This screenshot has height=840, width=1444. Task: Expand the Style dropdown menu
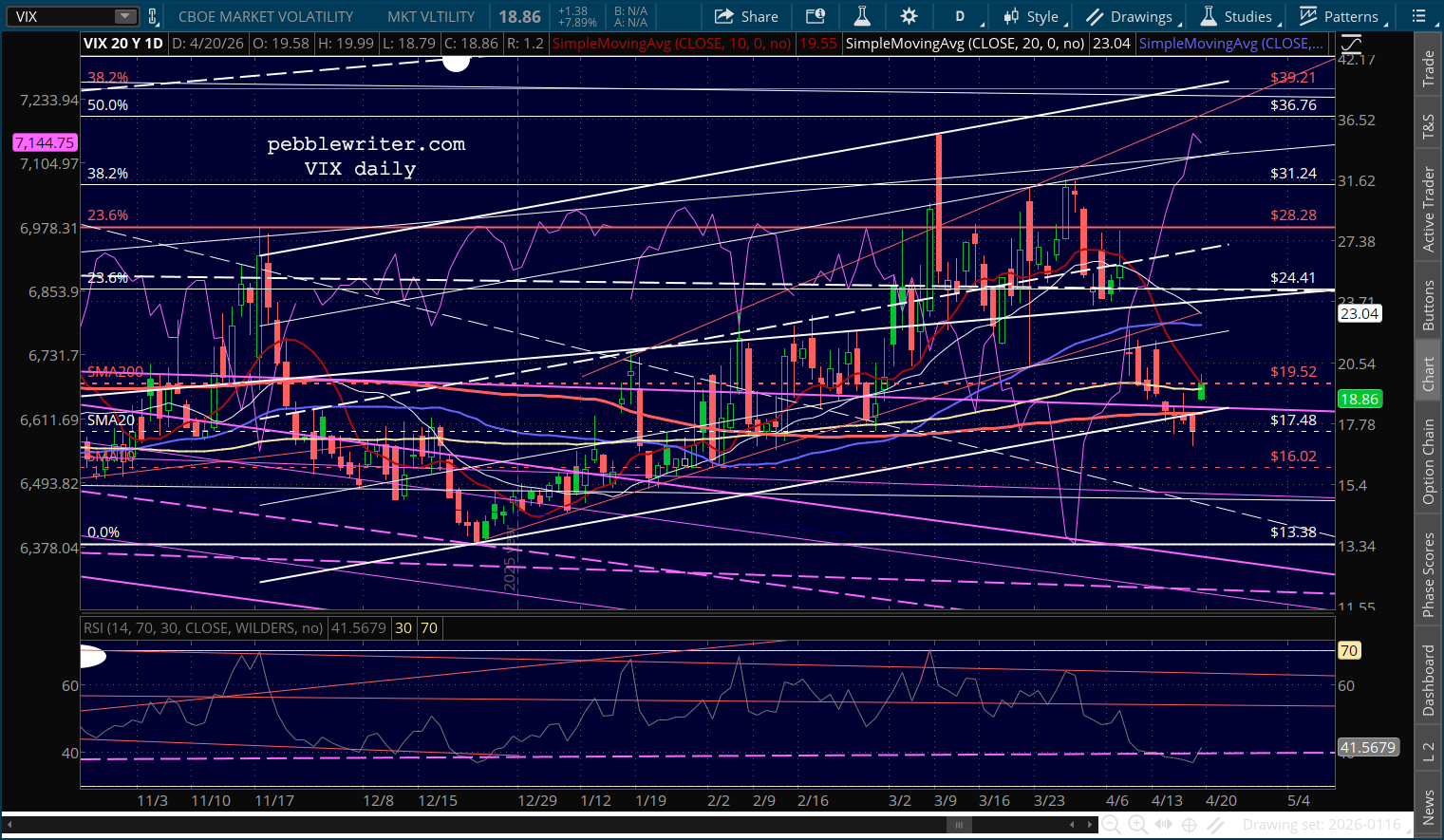click(x=1033, y=16)
